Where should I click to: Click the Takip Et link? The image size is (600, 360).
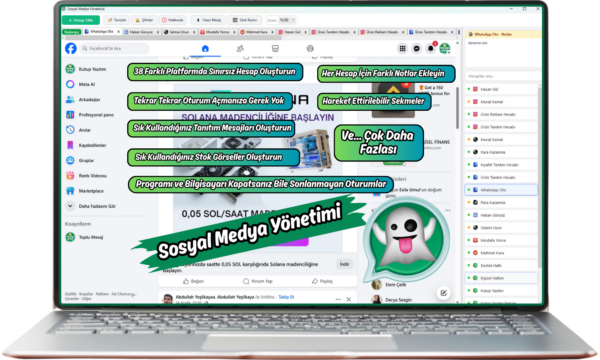(x=286, y=297)
